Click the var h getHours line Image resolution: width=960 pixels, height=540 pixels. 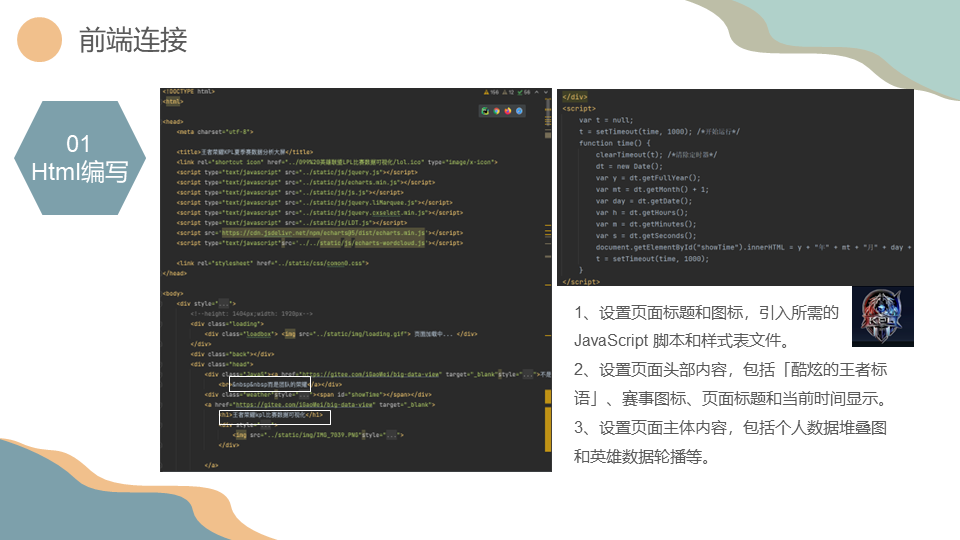pos(642,212)
